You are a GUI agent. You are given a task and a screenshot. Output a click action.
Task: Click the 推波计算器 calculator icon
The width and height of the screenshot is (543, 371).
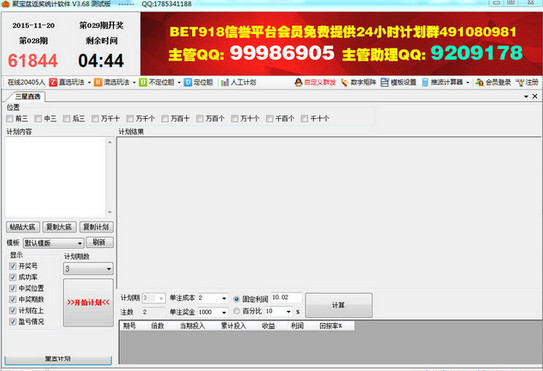(425, 82)
